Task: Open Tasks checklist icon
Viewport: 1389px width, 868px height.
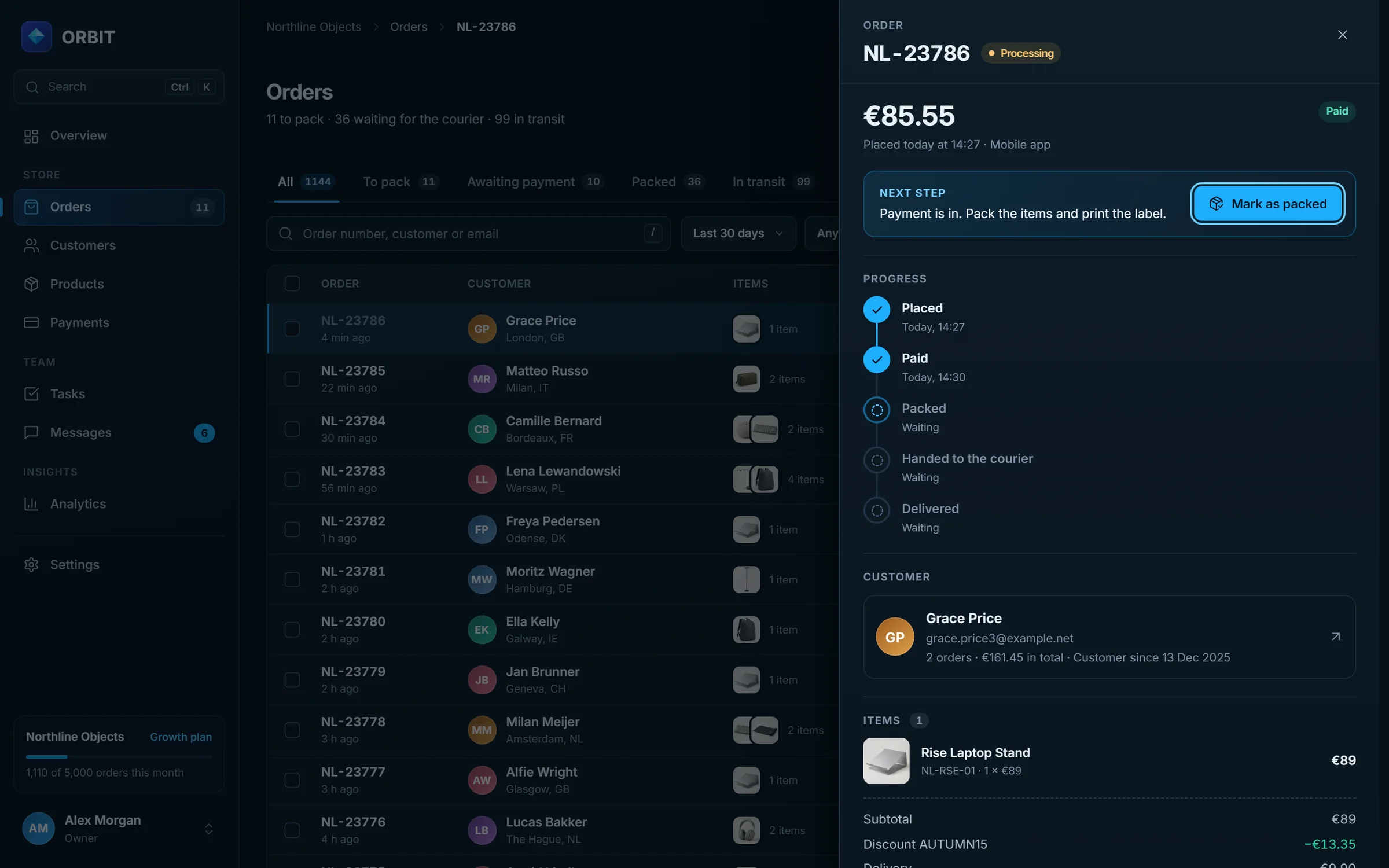Action: tap(31, 394)
